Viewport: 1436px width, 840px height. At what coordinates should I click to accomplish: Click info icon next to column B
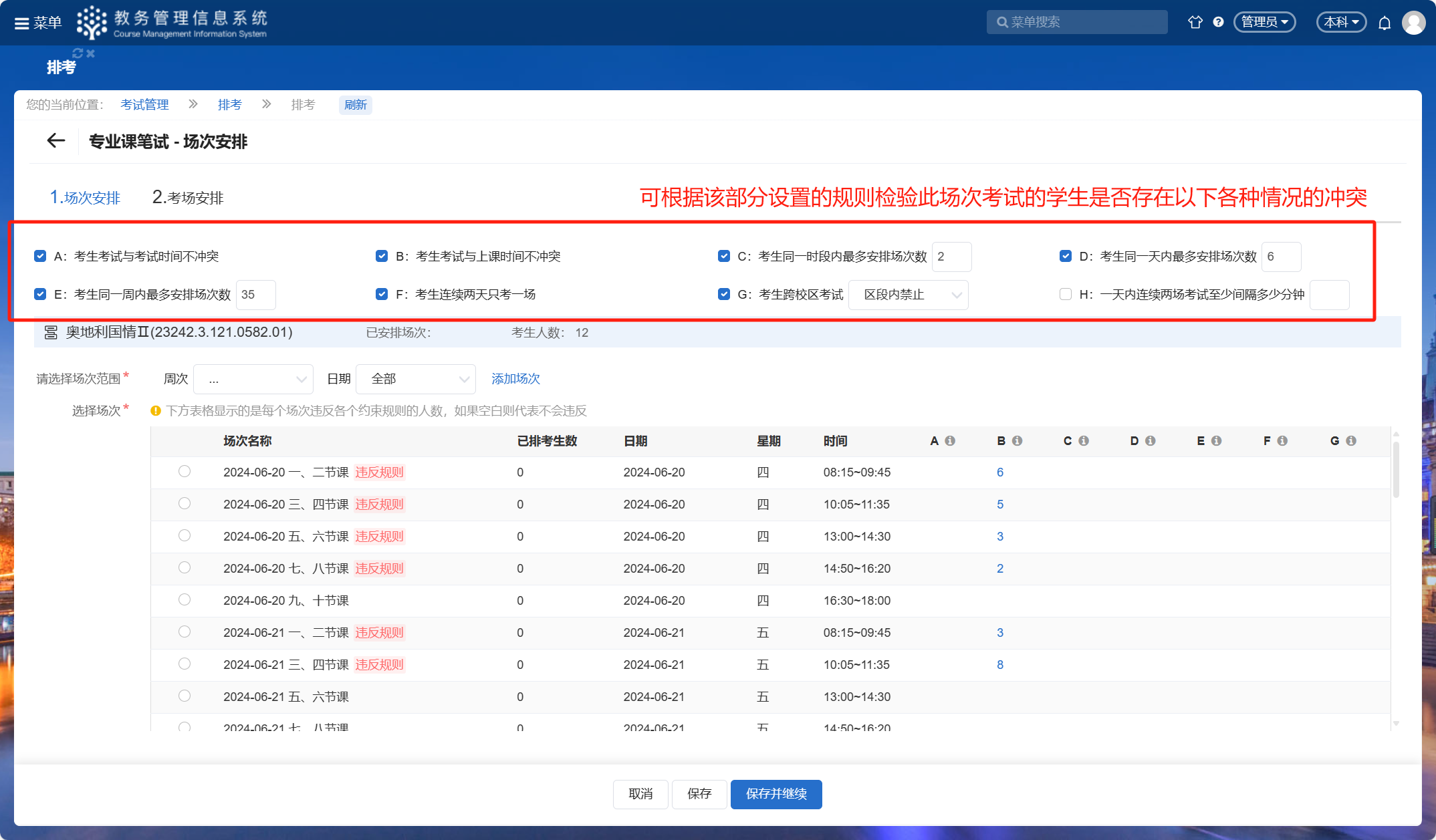(1017, 441)
